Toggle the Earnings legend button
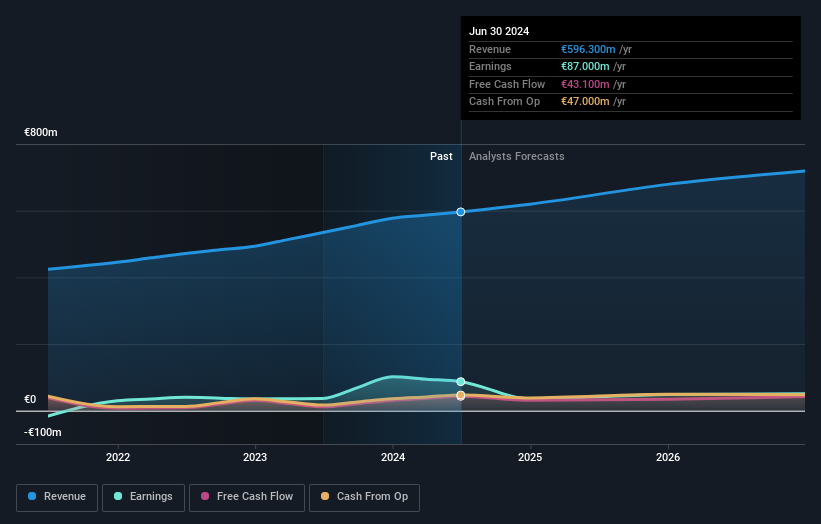This screenshot has height=524, width=821. tap(143, 497)
